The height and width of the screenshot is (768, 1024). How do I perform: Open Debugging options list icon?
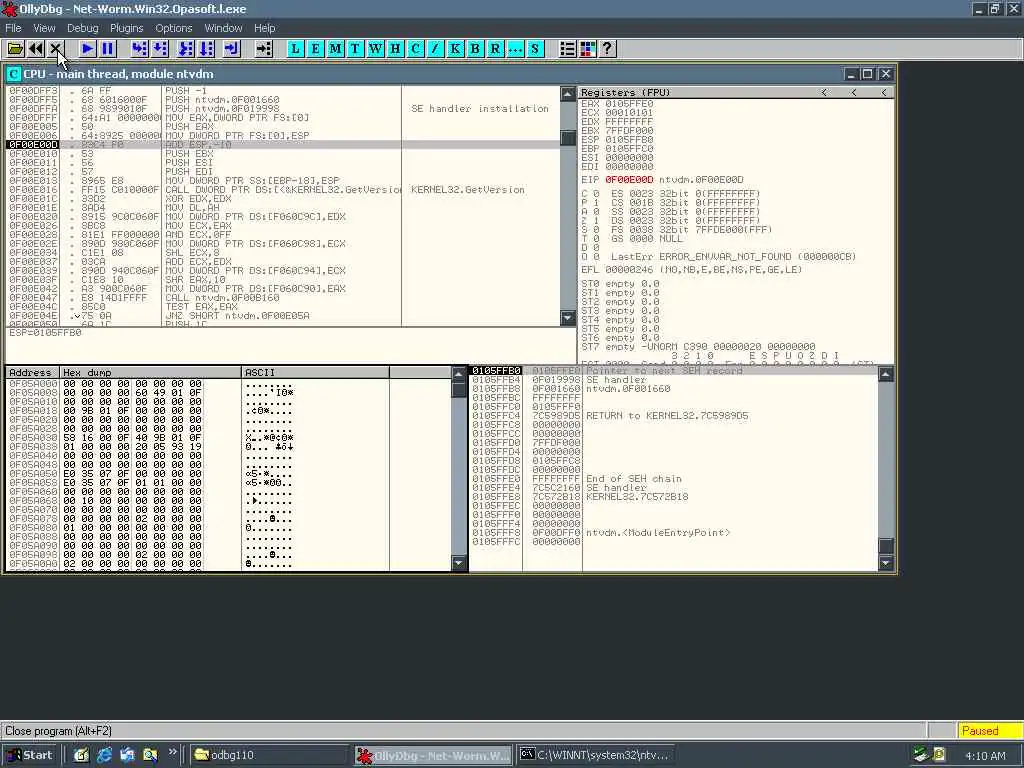[568, 49]
